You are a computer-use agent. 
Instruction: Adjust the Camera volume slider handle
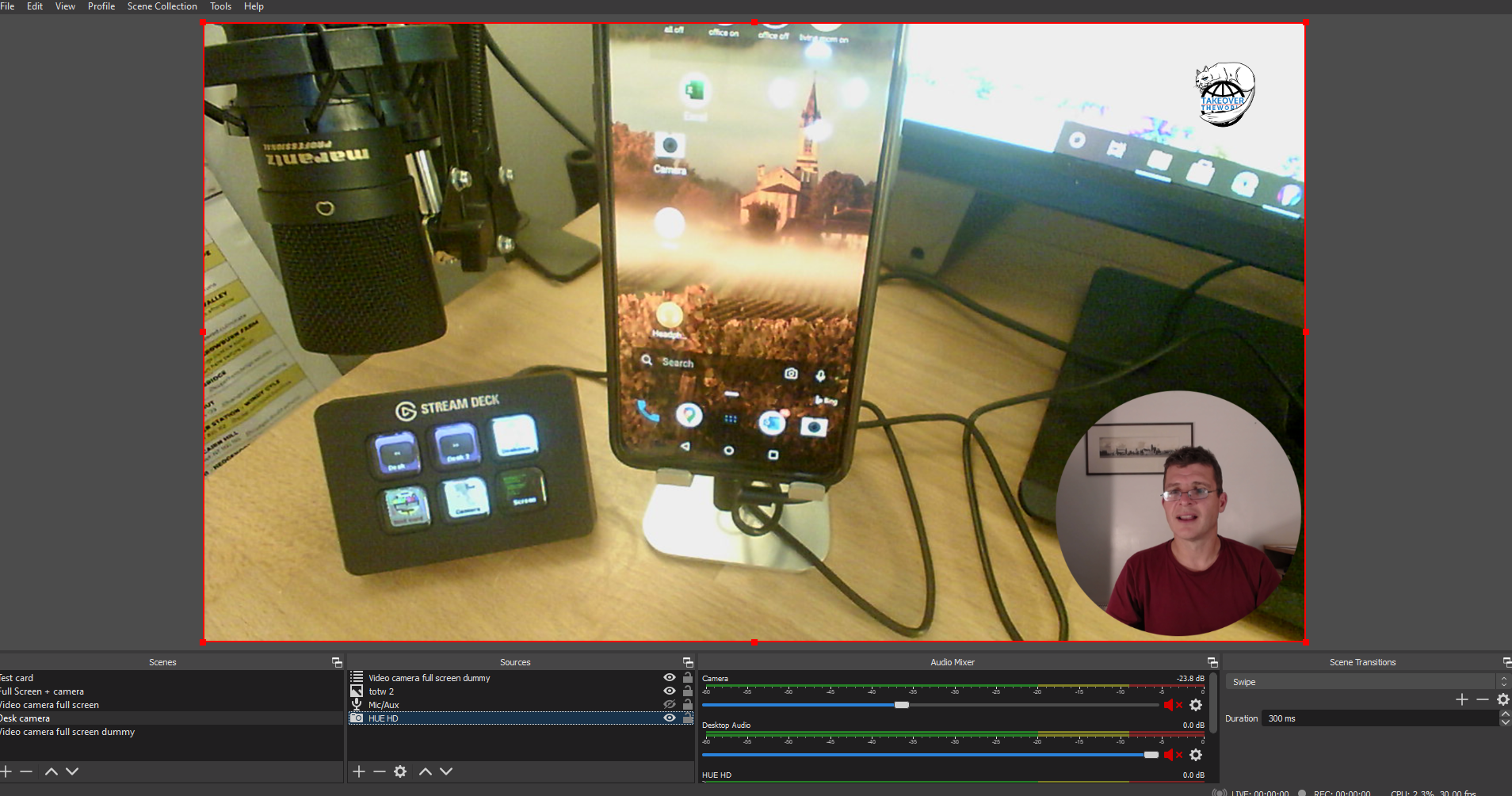(x=902, y=705)
